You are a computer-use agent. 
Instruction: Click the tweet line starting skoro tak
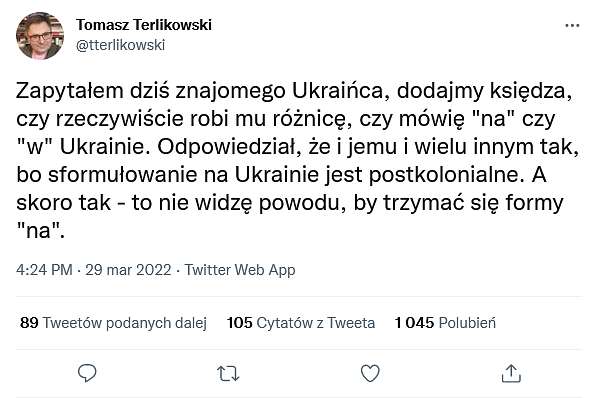point(290,203)
